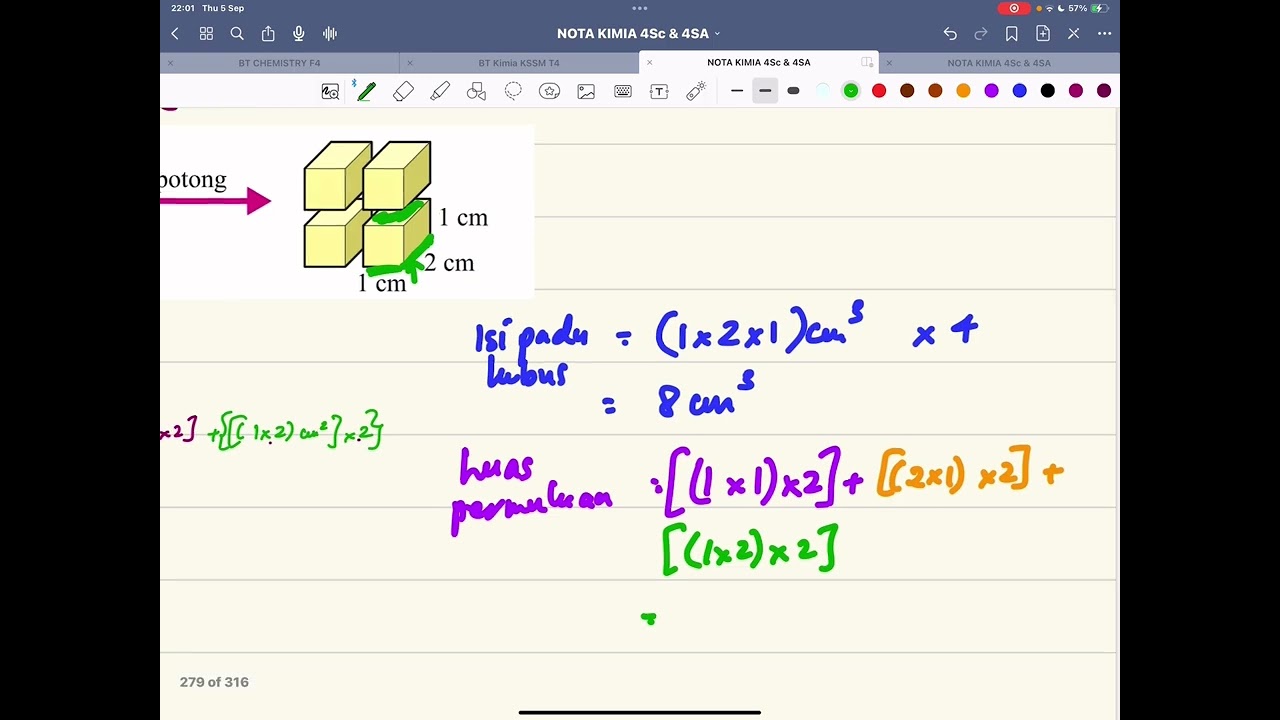Bookmark the current page
Image resolution: width=1280 pixels, height=720 pixels.
pos(1012,34)
